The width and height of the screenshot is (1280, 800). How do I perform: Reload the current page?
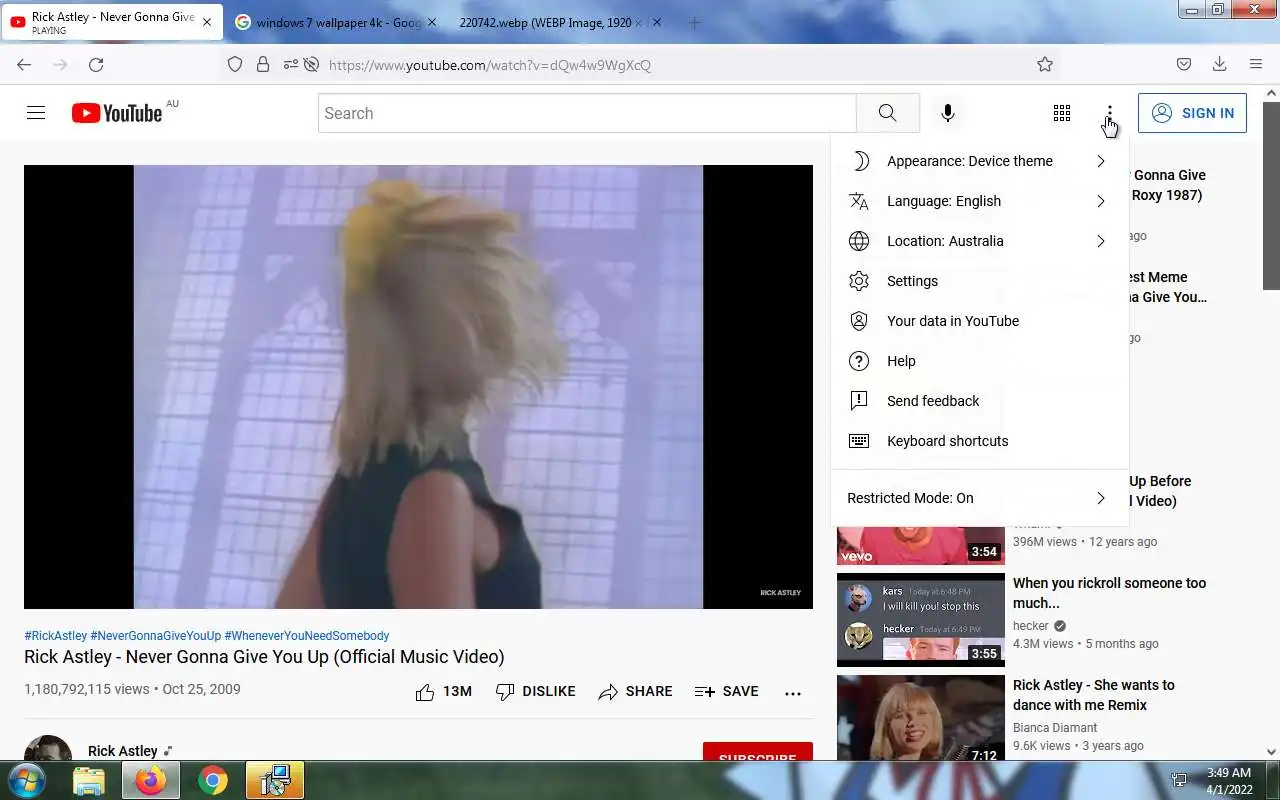pos(96,64)
